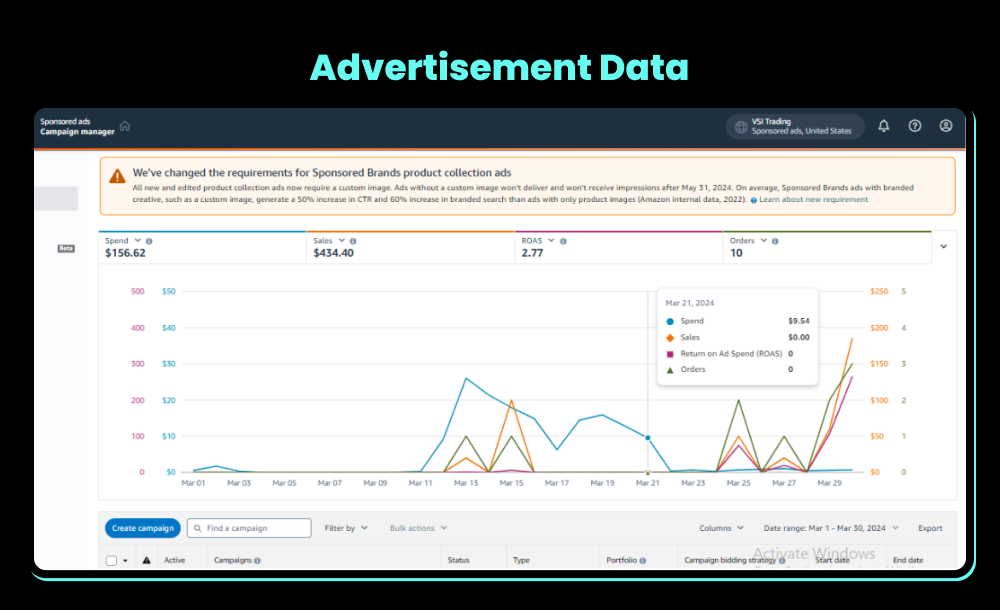Follow the Learn about new requirement link

(x=813, y=199)
